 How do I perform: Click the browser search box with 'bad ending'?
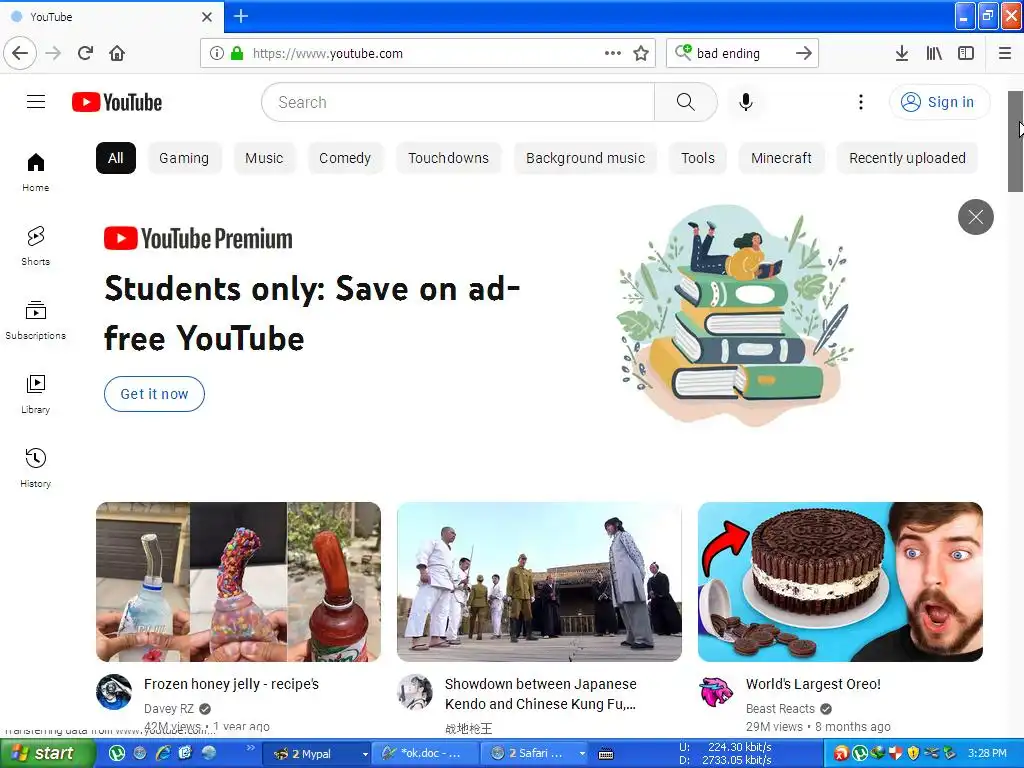(741, 53)
